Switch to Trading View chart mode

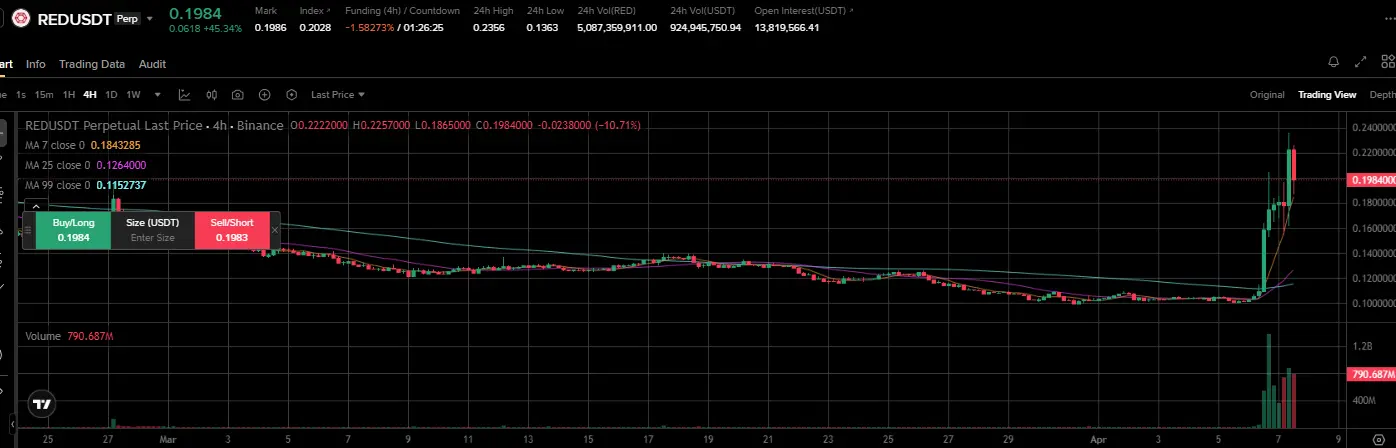pos(1327,95)
